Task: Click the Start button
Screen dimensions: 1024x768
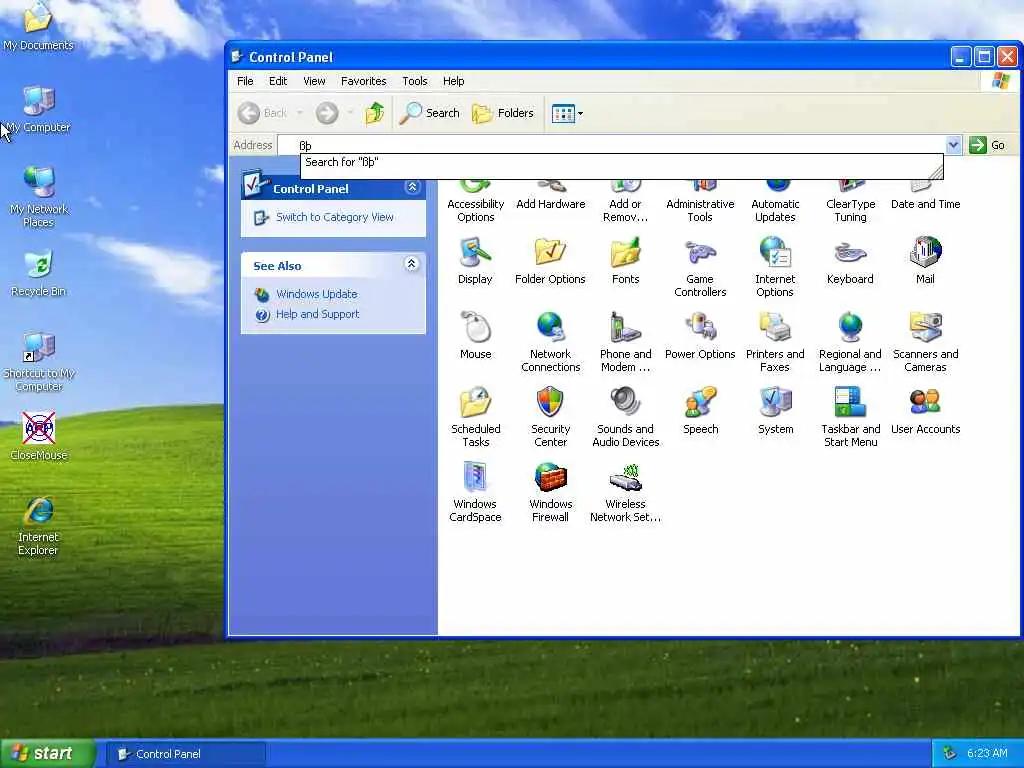Action: pos(47,754)
